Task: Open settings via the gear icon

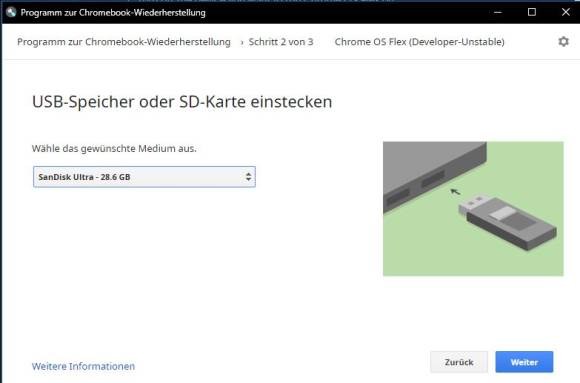Action: 563,41
